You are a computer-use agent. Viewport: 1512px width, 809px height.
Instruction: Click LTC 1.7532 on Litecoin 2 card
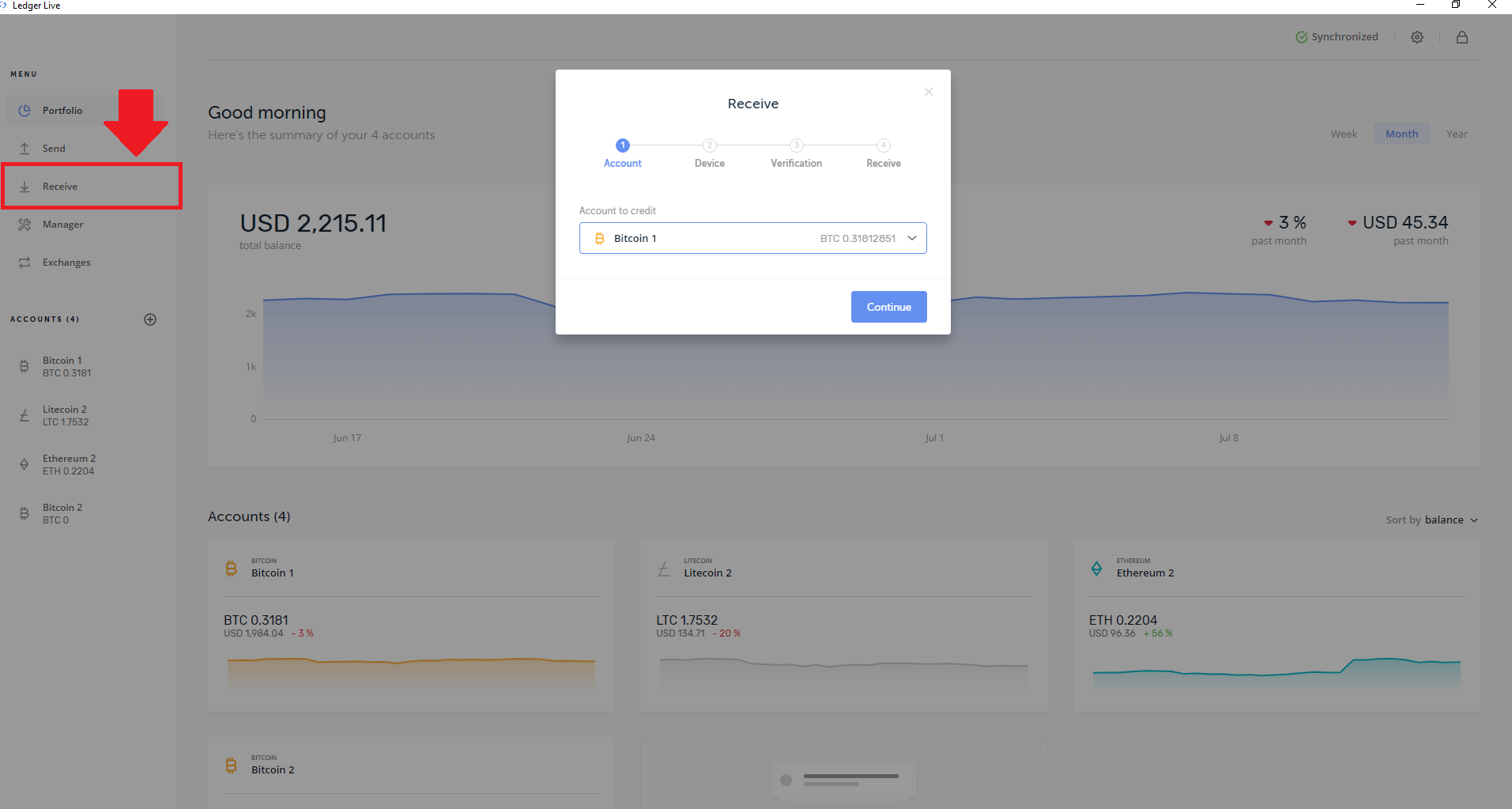pos(687,620)
